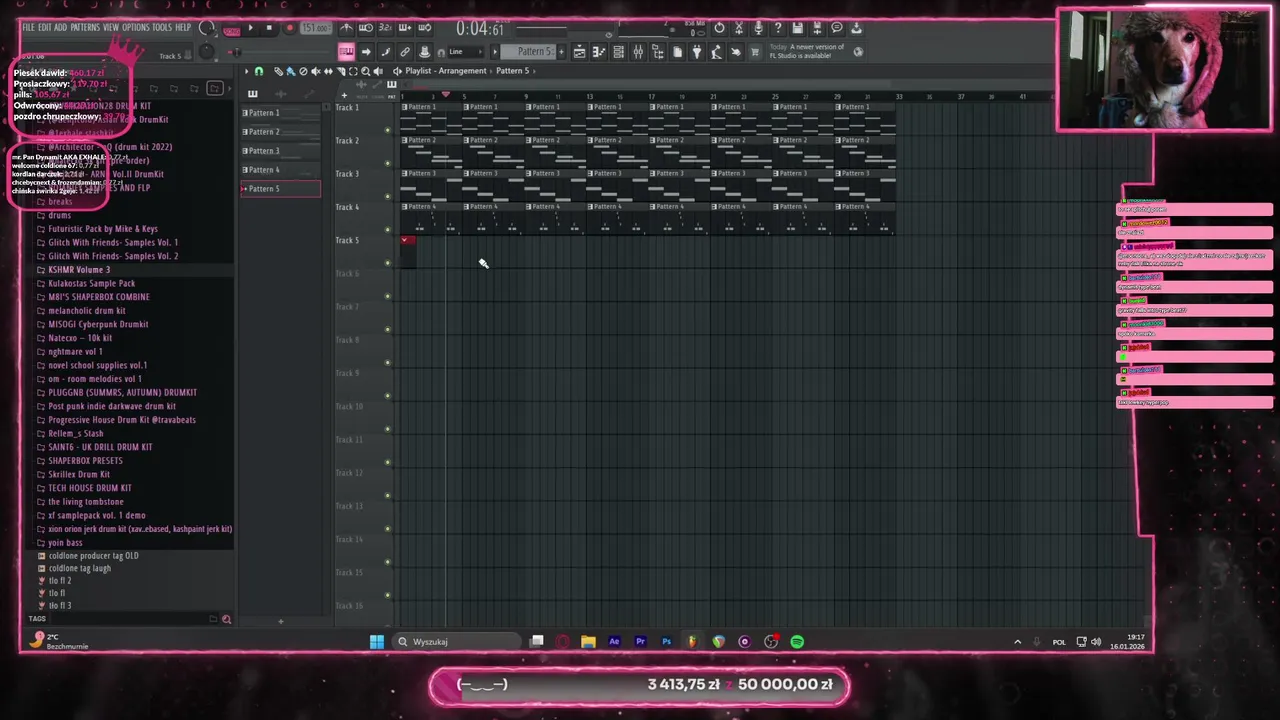Toggle mute switch for Track 3
The width and height of the screenshot is (1280, 720).
[x=388, y=197]
